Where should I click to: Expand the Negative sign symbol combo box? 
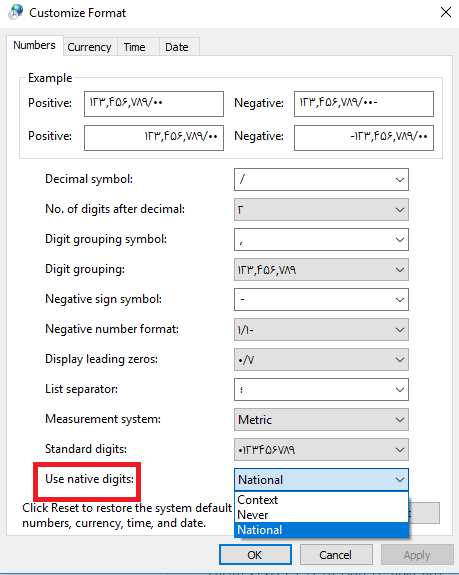321,300
